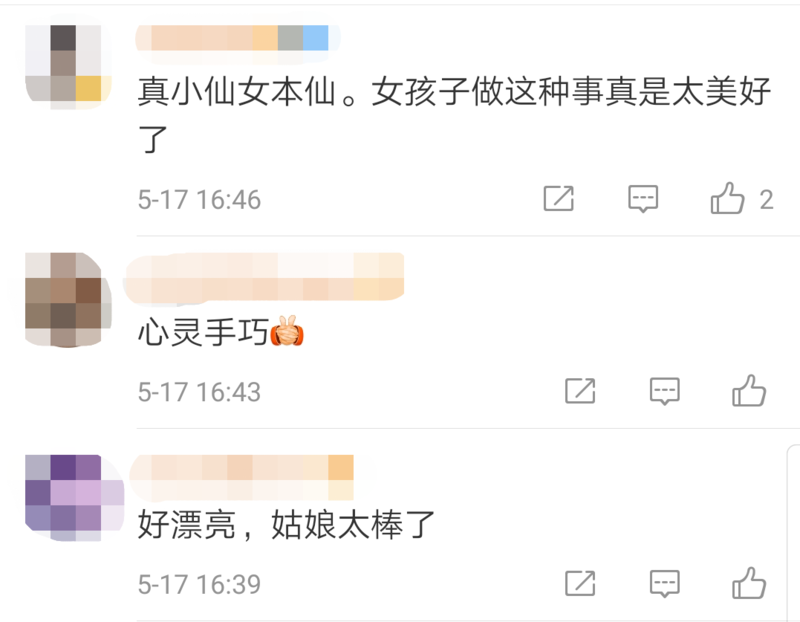The image size is (800, 622).
Task: Reply to the 好漂亮 comment
Action: click(664, 583)
